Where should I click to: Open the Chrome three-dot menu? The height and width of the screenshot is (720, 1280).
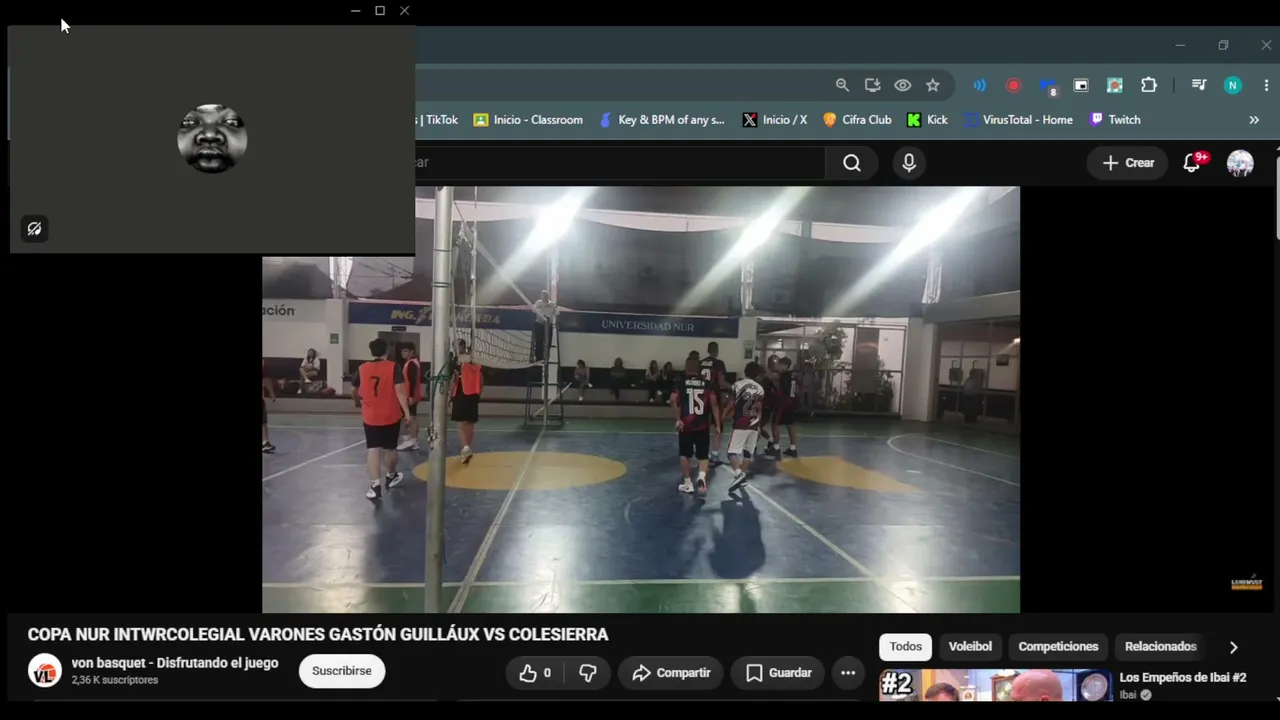tap(1266, 86)
